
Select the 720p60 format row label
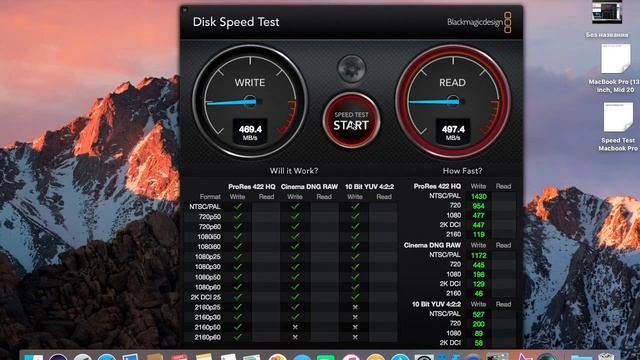[210, 227]
